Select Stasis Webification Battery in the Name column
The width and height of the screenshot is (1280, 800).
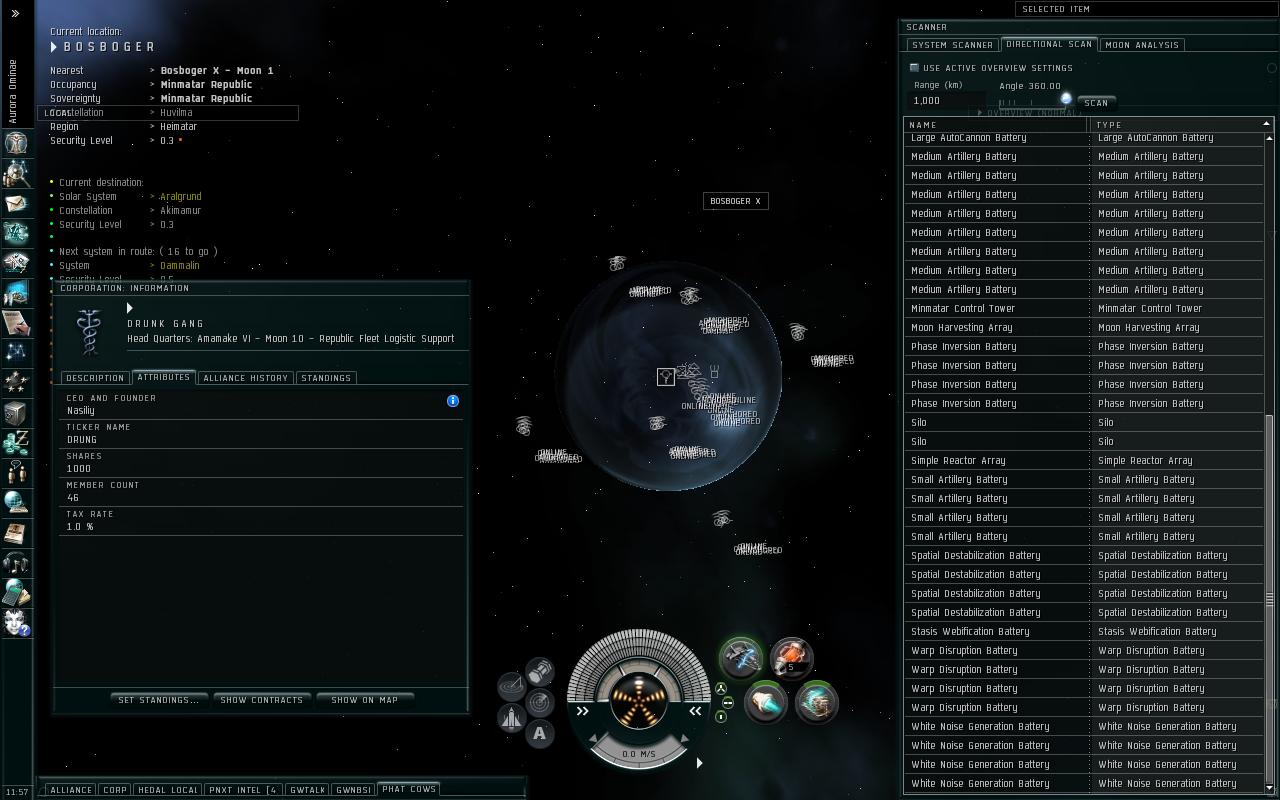point(997,632)
